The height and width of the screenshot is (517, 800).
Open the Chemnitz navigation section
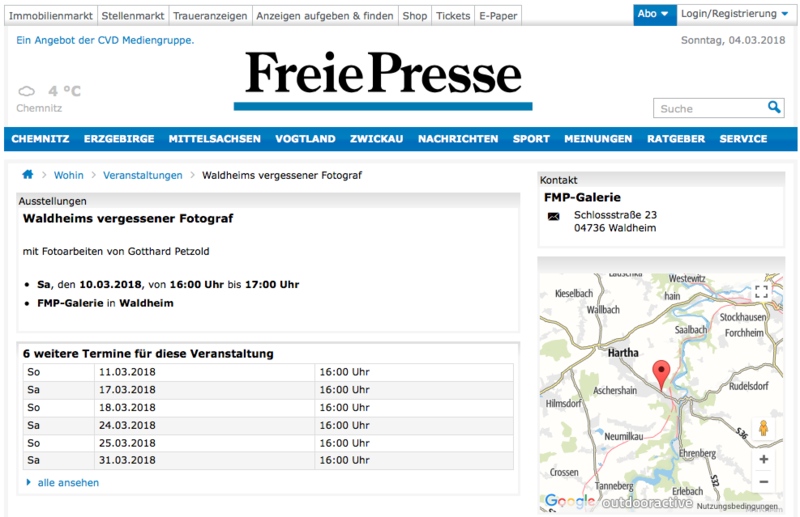(x=39, y=139)
